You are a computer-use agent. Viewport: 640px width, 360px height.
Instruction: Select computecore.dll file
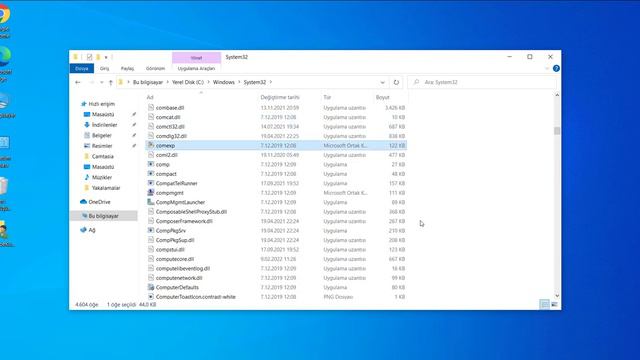[x=175, y=259]
